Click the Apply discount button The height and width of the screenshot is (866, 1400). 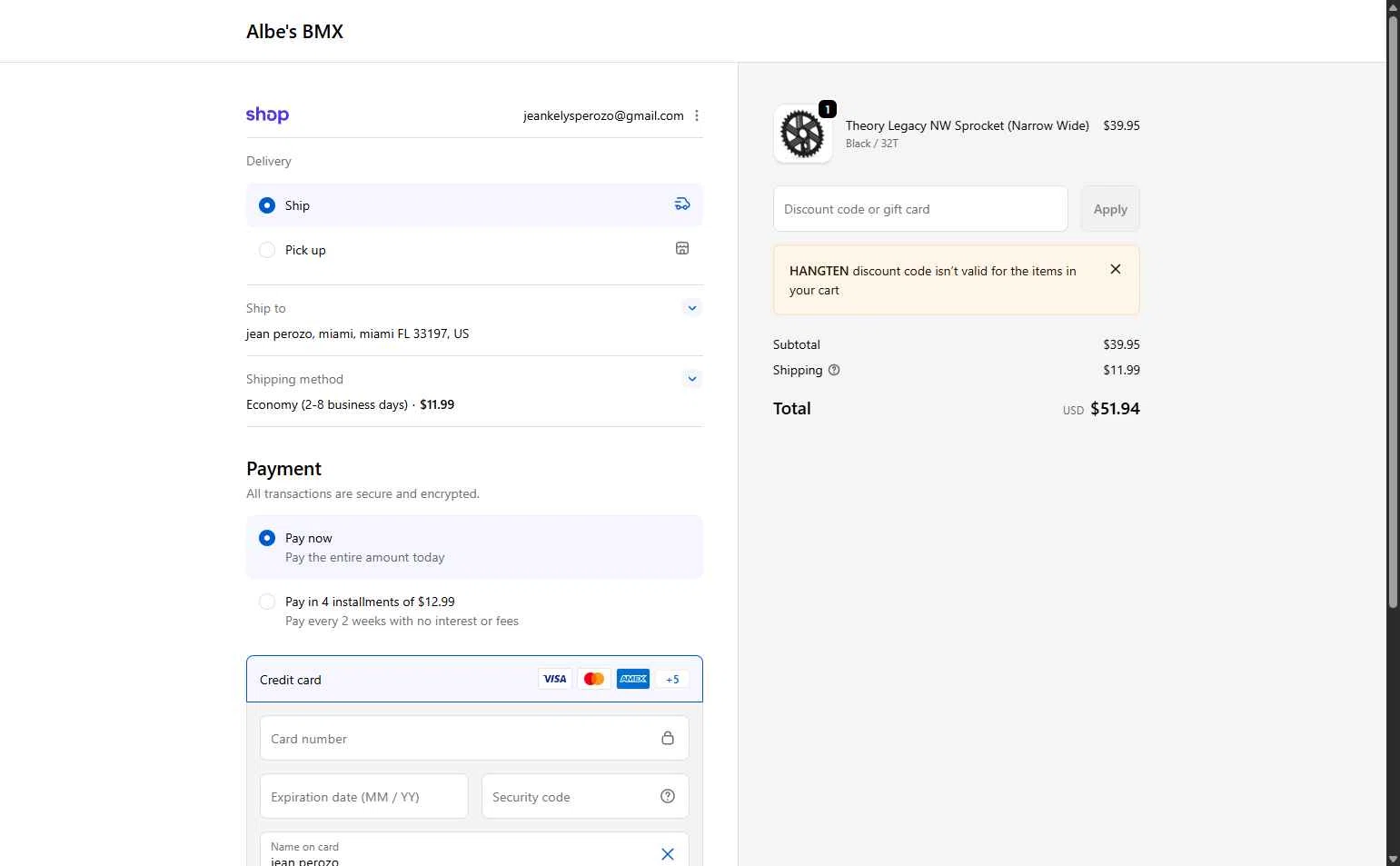coord(1110,209)
